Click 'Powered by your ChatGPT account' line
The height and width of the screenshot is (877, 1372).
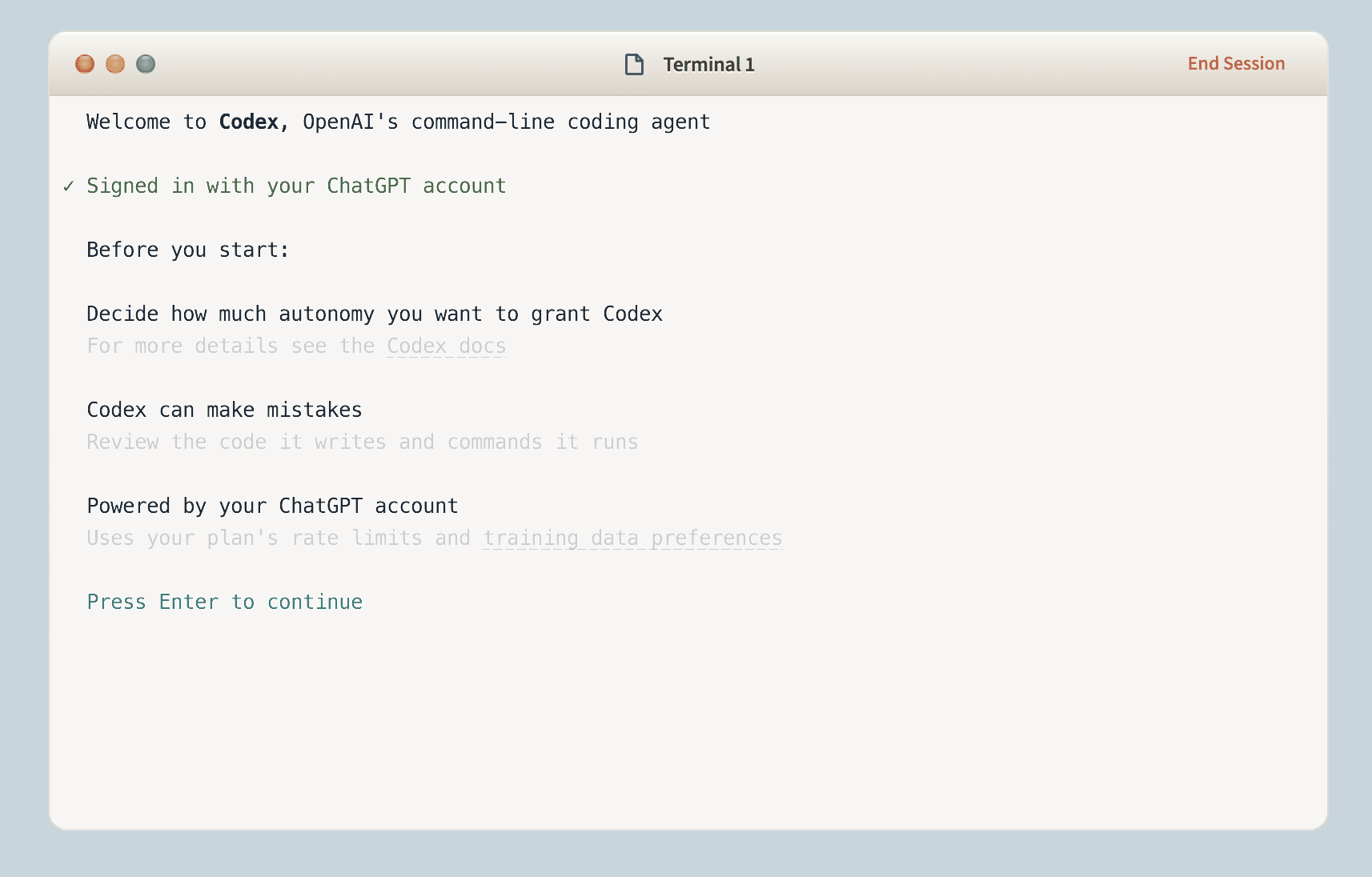pyautogui.click(x=272, y=506)
